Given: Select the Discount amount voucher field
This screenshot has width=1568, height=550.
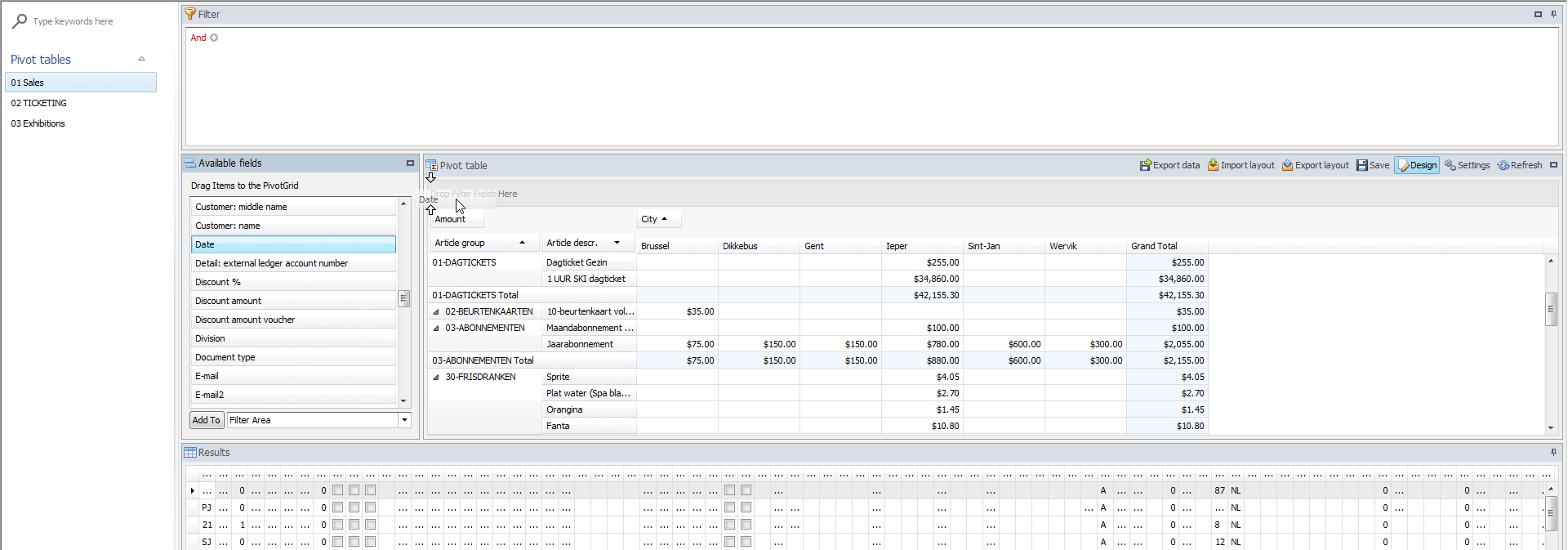Looking at the screenshot, I should pos(245,320).
